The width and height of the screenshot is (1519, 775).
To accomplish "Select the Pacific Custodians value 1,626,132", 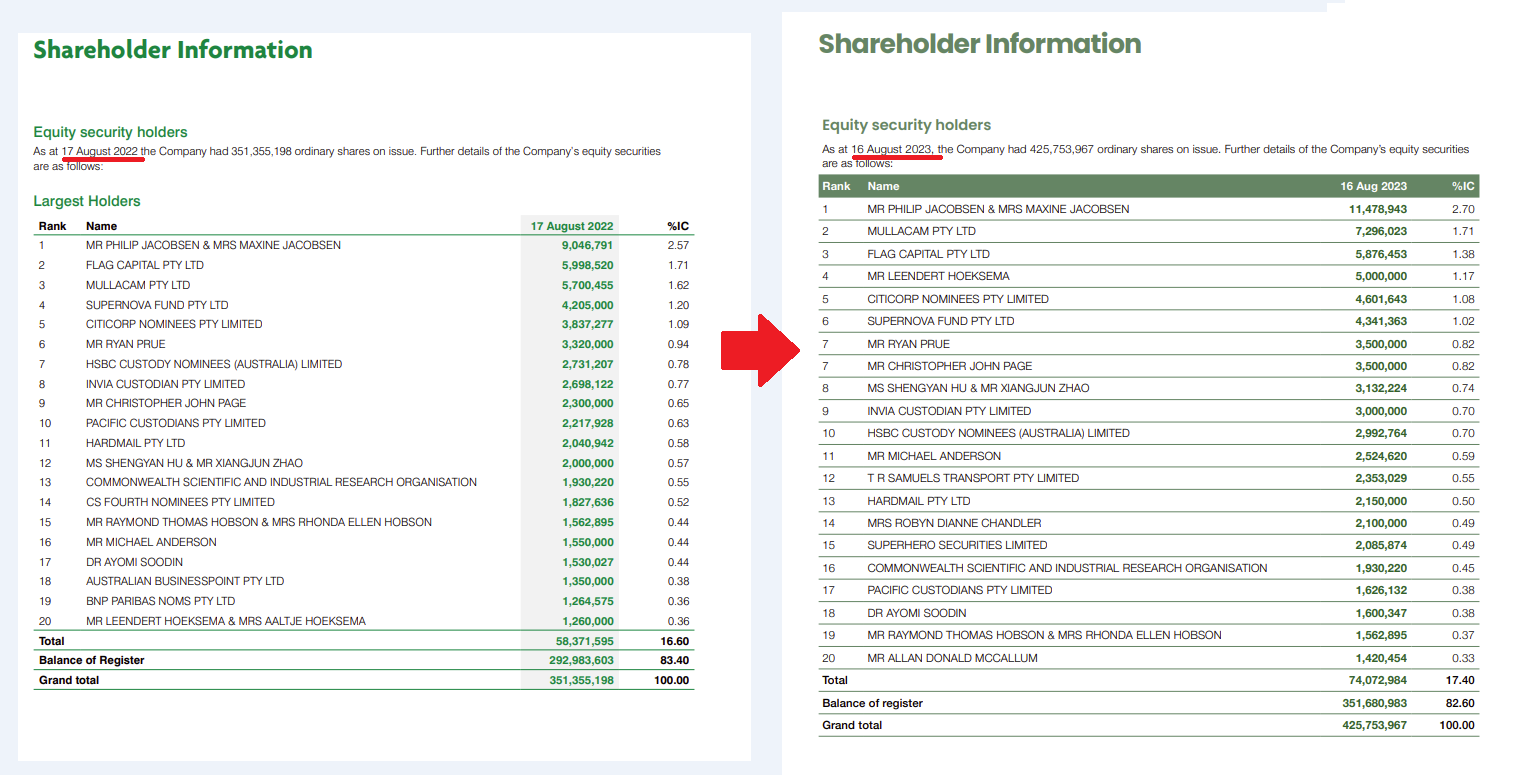I will point(1381,590).
